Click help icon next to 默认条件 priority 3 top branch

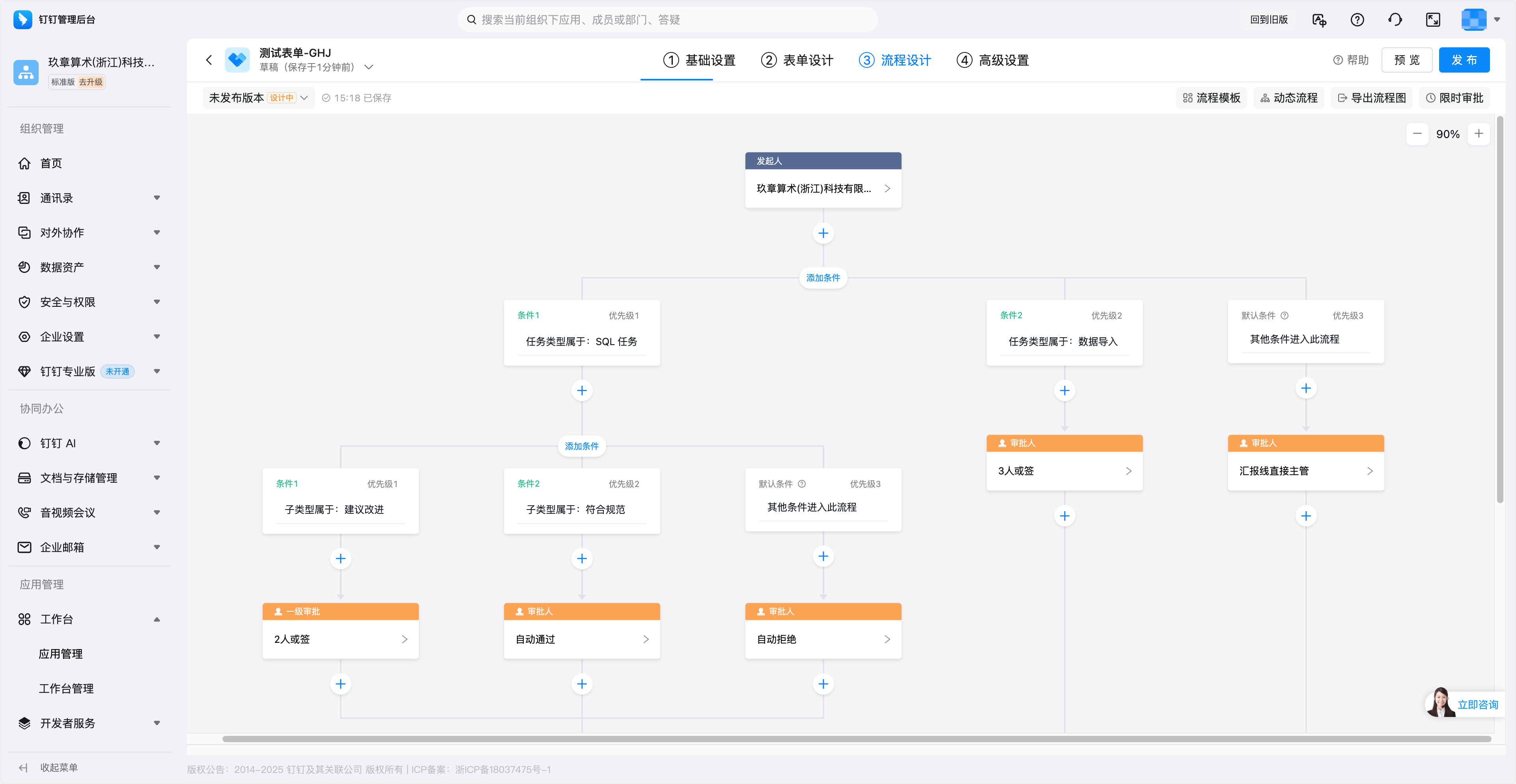click(x=1285, y=315)
